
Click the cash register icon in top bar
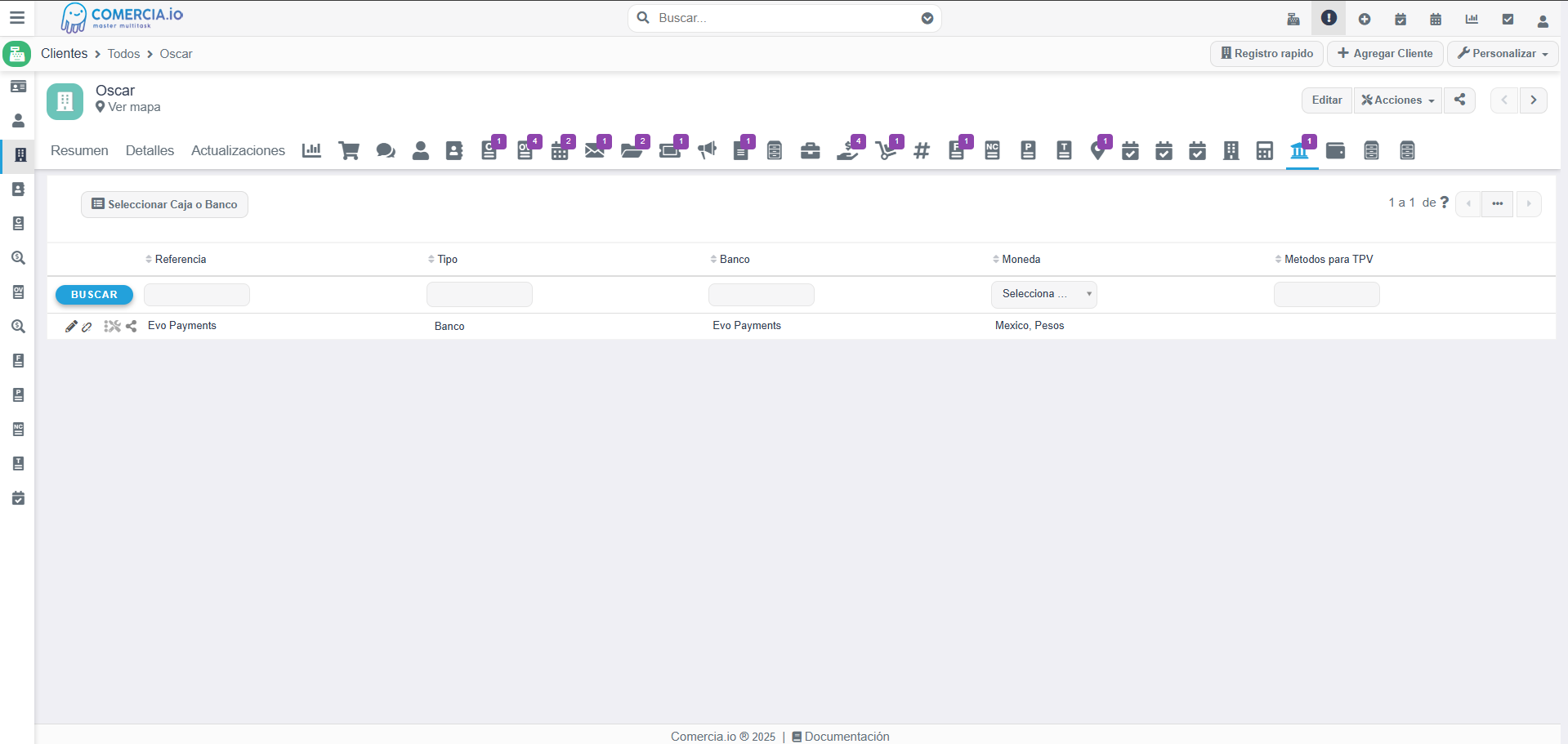(x=1293, y=19)
